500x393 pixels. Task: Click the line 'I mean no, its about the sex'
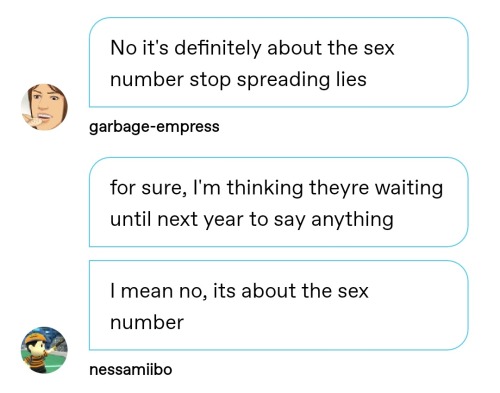(x=239, y=291)
